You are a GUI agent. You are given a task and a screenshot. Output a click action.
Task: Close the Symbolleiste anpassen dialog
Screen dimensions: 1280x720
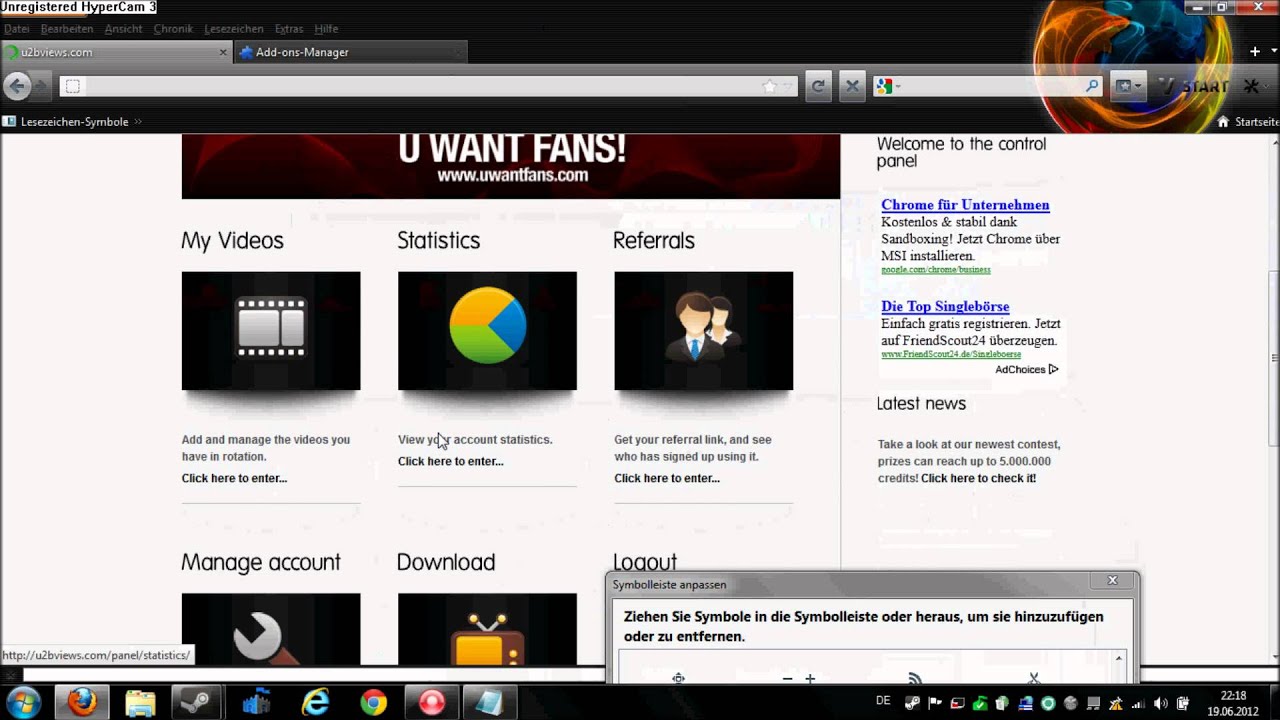(x=1112, y=581)
